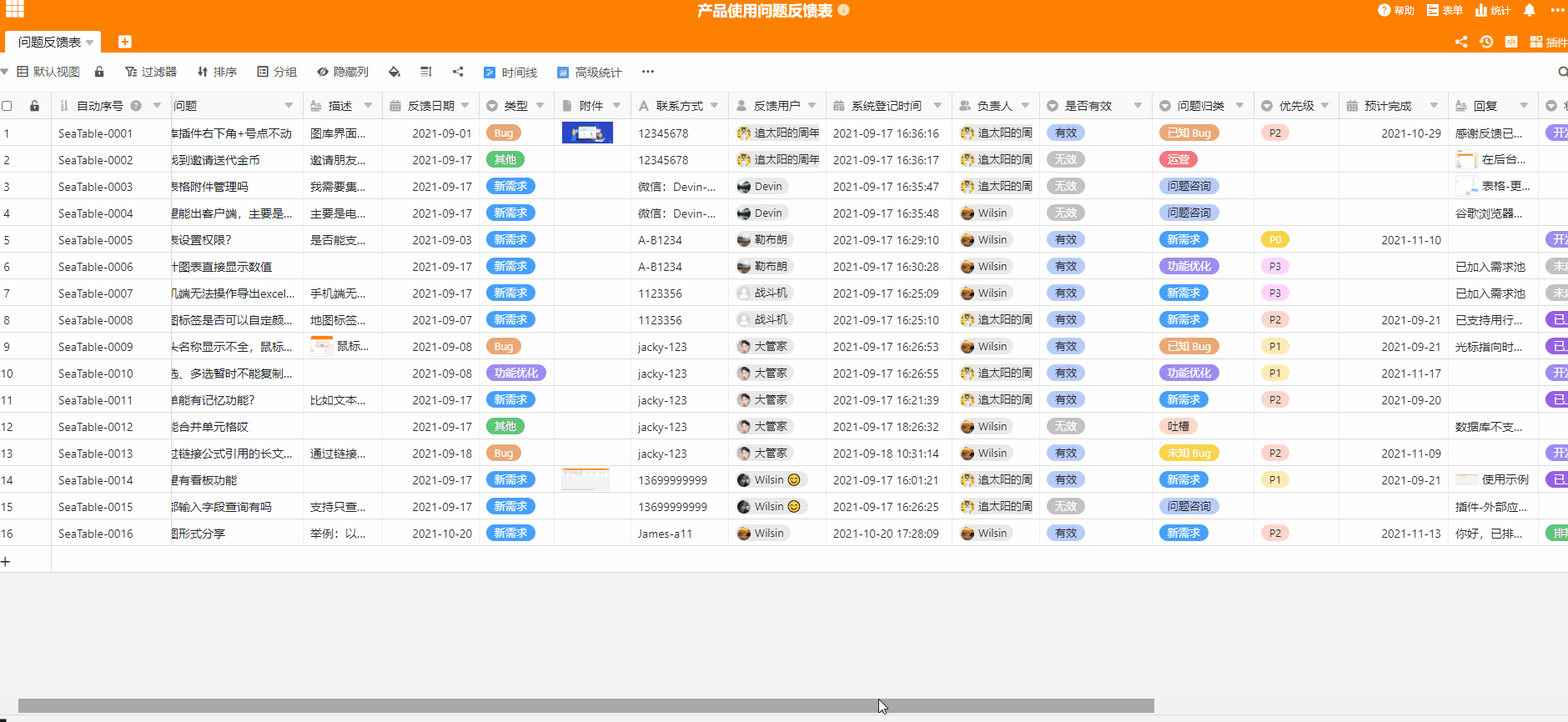Open the 联系方式 column dropdown arrow

pyautogui.click(x=714, y=106)
